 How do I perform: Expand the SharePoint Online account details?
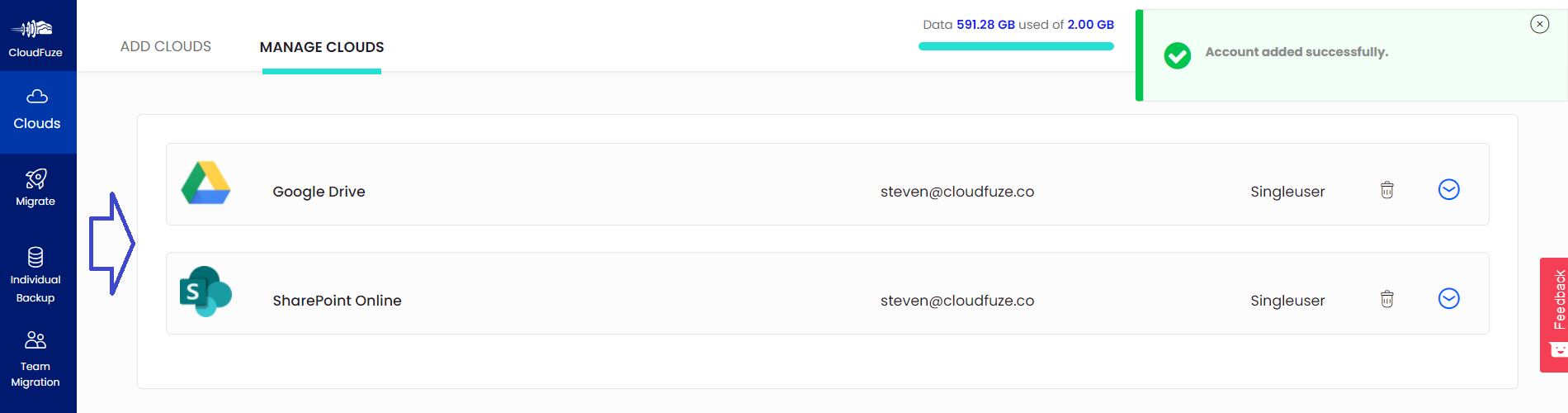(1449, 298)
